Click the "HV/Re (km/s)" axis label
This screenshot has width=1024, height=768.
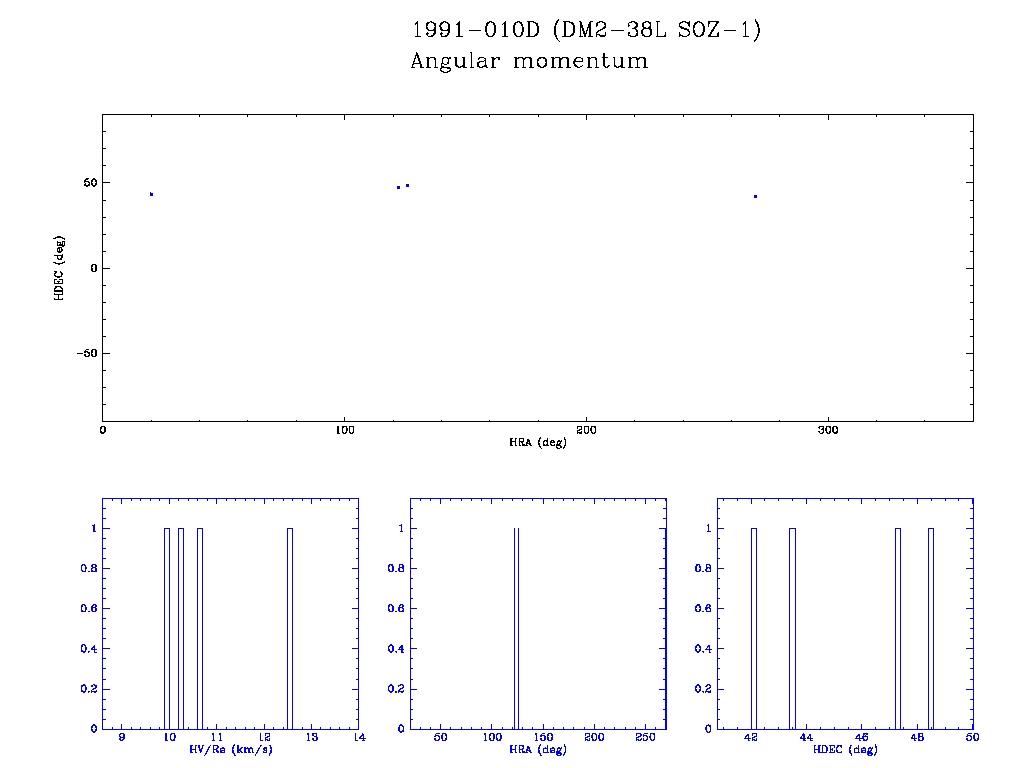point(230,750)
